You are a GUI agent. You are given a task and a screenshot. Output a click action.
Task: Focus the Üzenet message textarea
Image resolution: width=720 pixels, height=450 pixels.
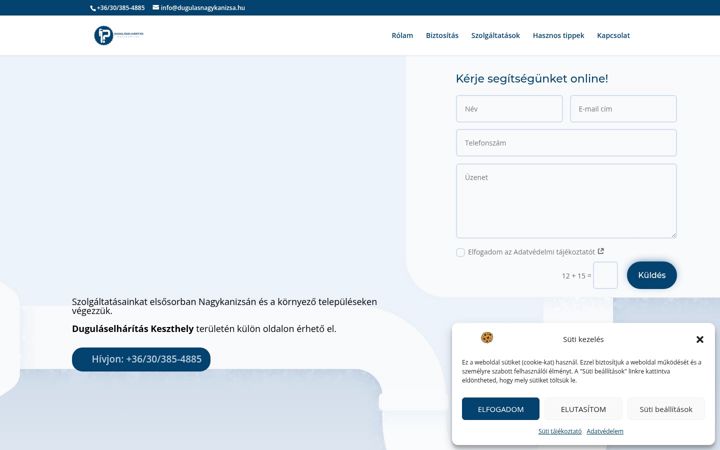(x=566, y=201)
